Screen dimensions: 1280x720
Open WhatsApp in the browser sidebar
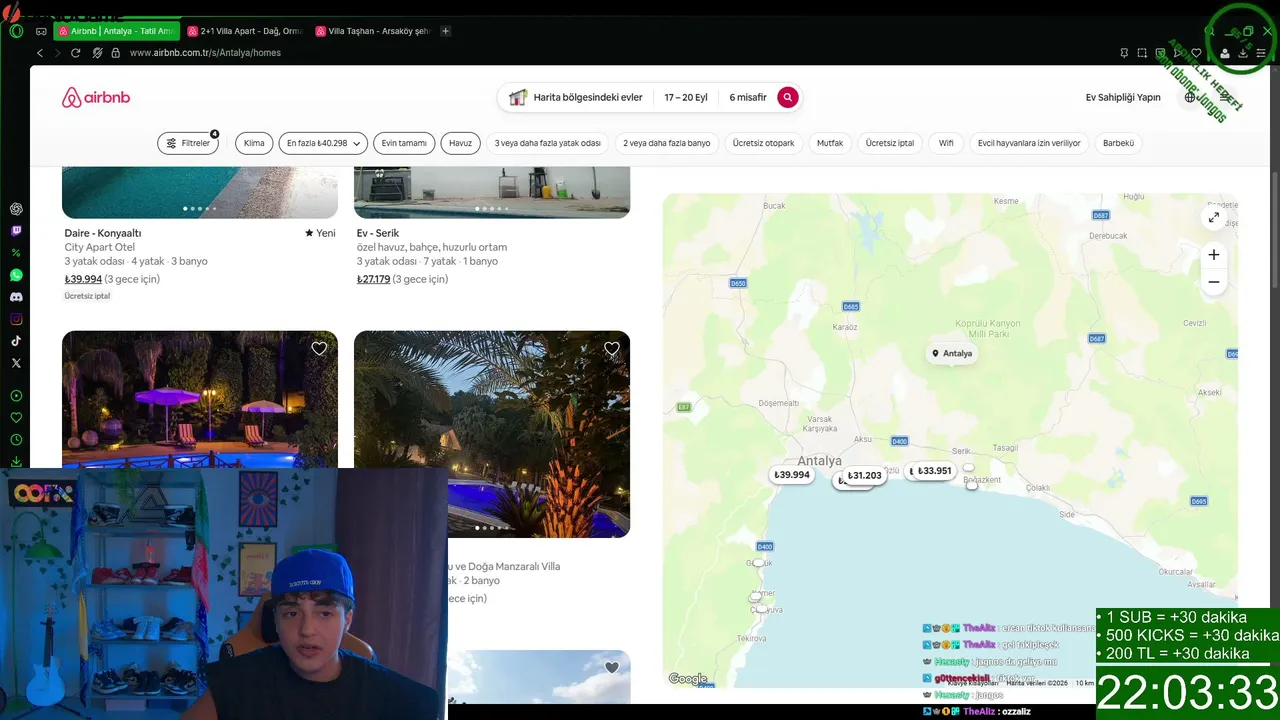pyautogui.click(x=16, y=275)
